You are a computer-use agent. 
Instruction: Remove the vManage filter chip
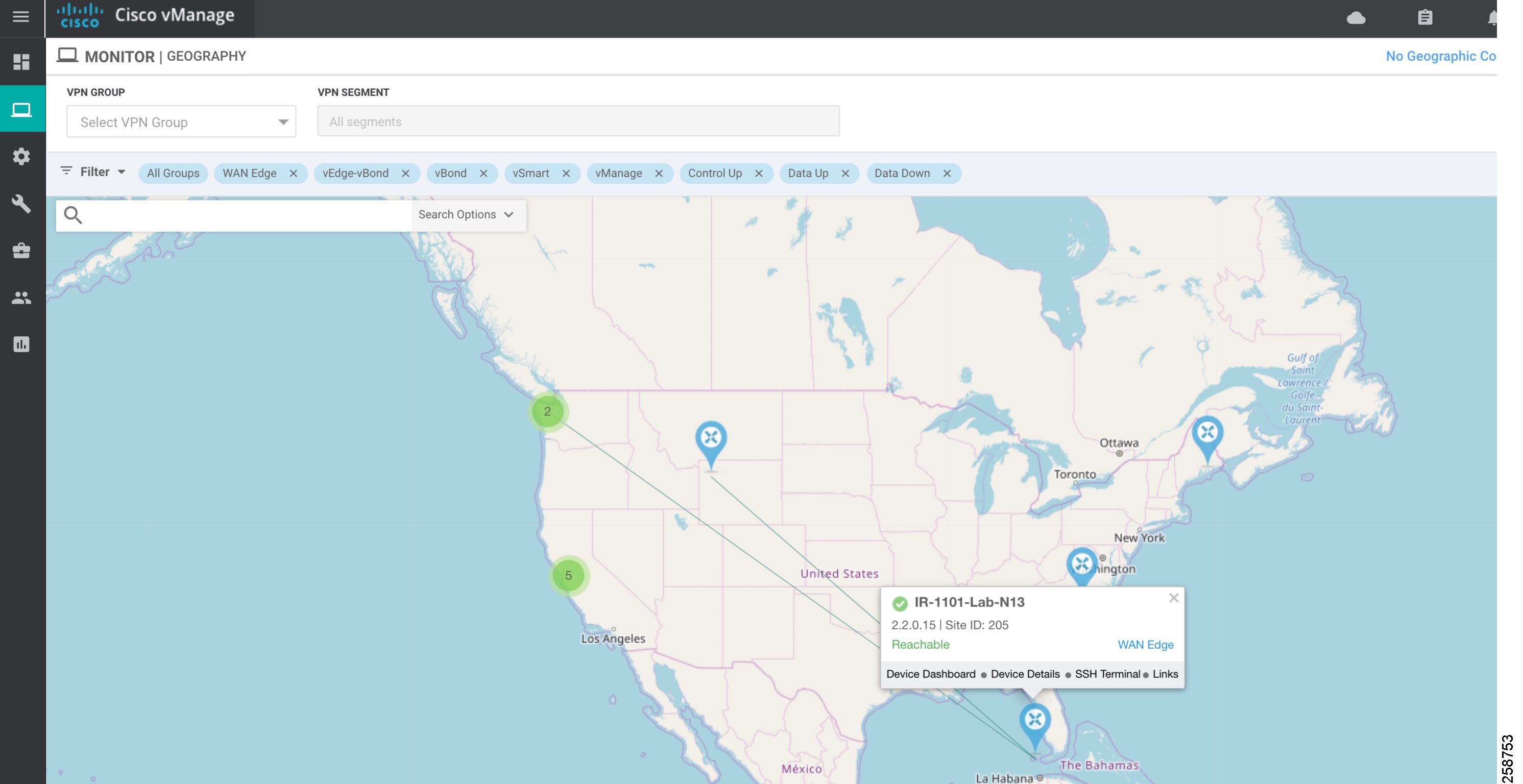(659, 173)
